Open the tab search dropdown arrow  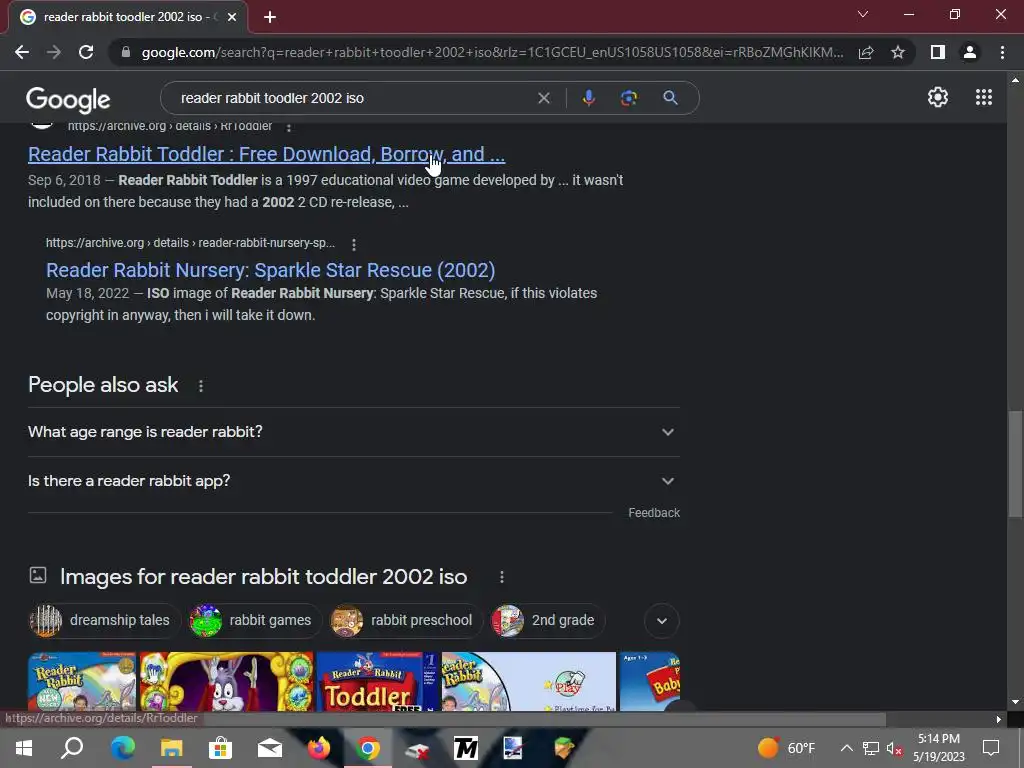click(x=863, y=14)
